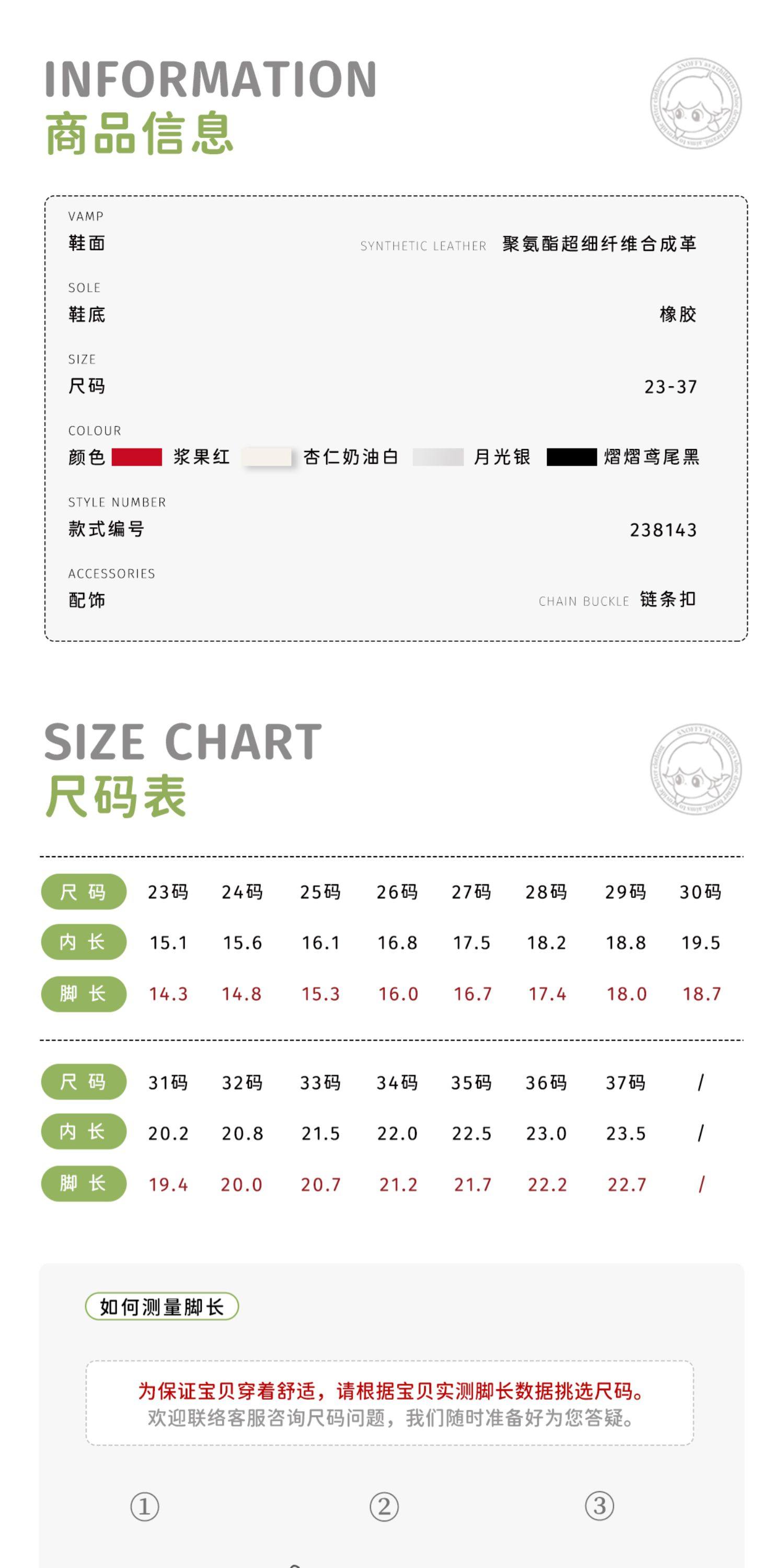Click the circled number ① step icon
Viewport: 784px width, 1568px height.
pyautogui.click(x=145, y=1506)
